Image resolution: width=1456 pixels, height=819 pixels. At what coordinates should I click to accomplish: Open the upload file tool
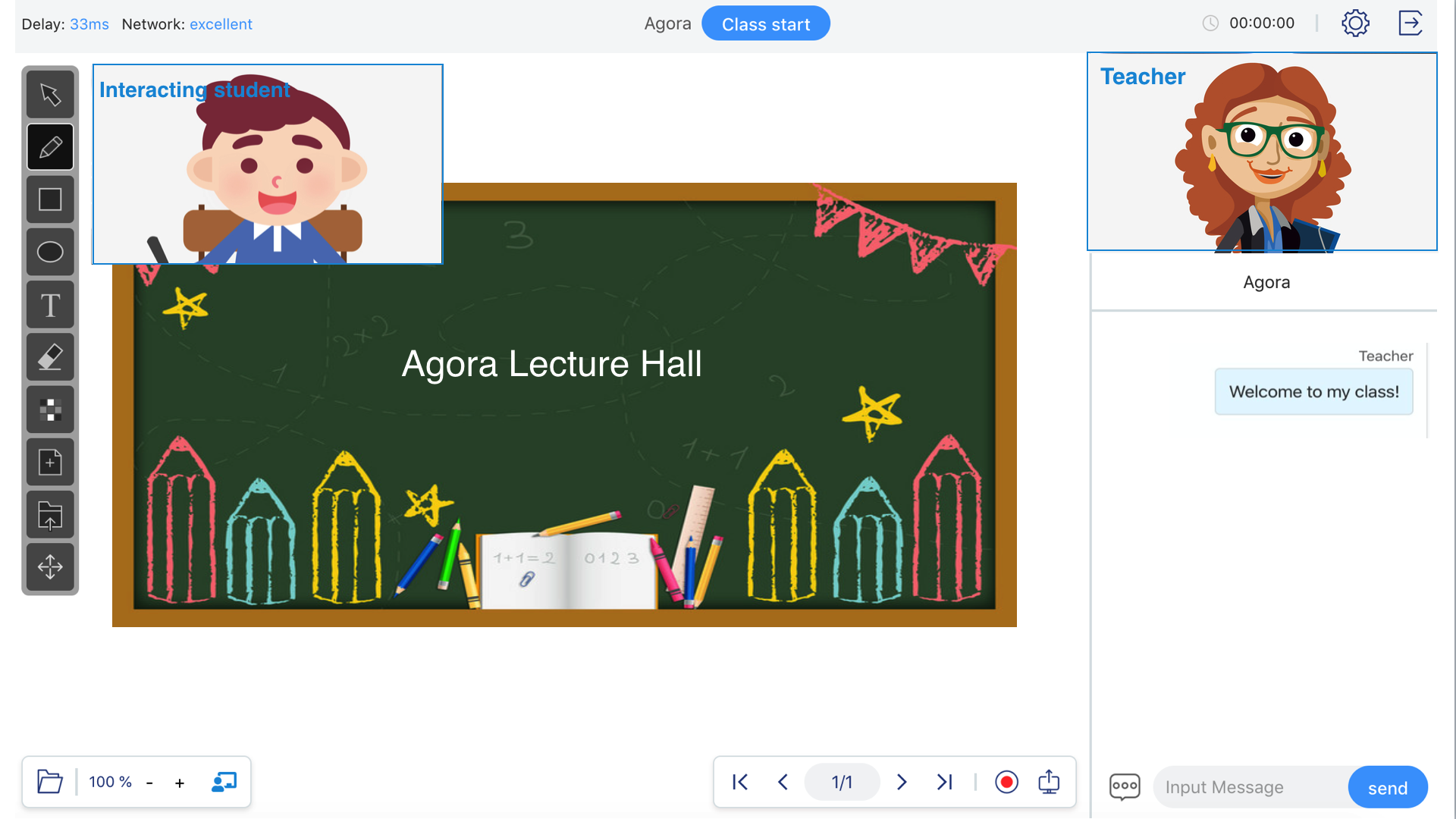pos(50,515)
